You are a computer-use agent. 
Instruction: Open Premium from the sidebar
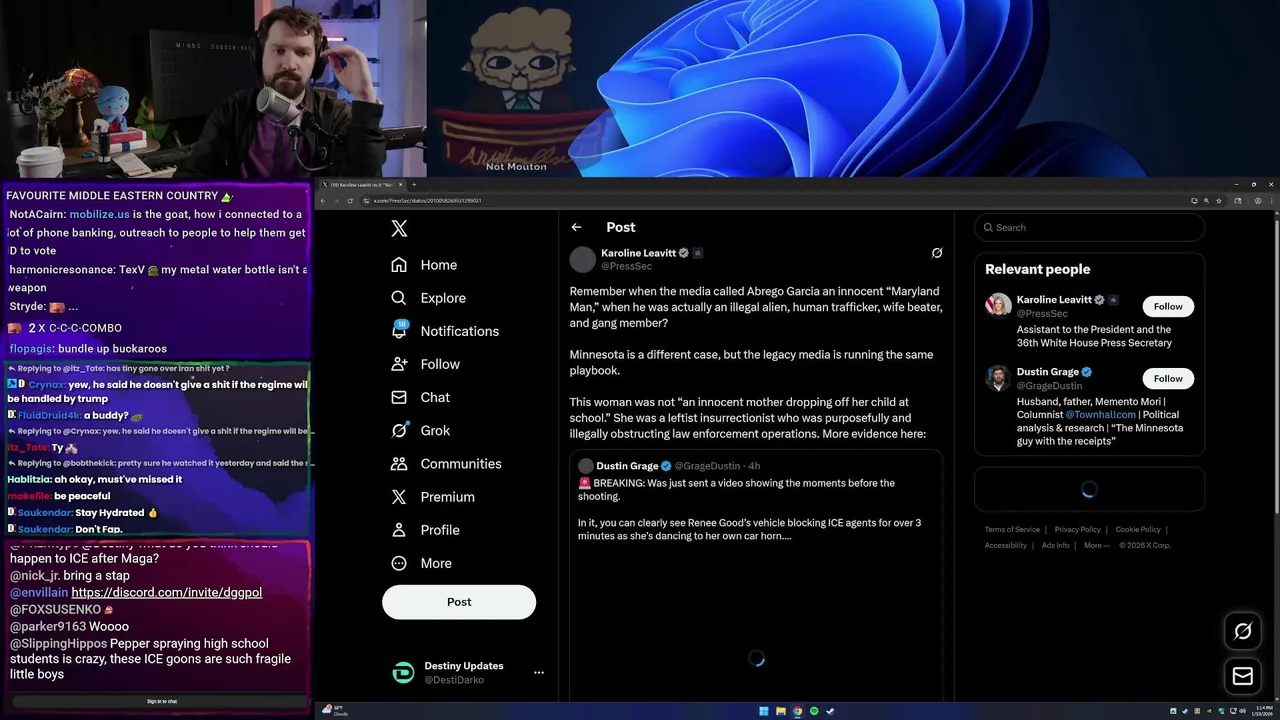[432, 497]
